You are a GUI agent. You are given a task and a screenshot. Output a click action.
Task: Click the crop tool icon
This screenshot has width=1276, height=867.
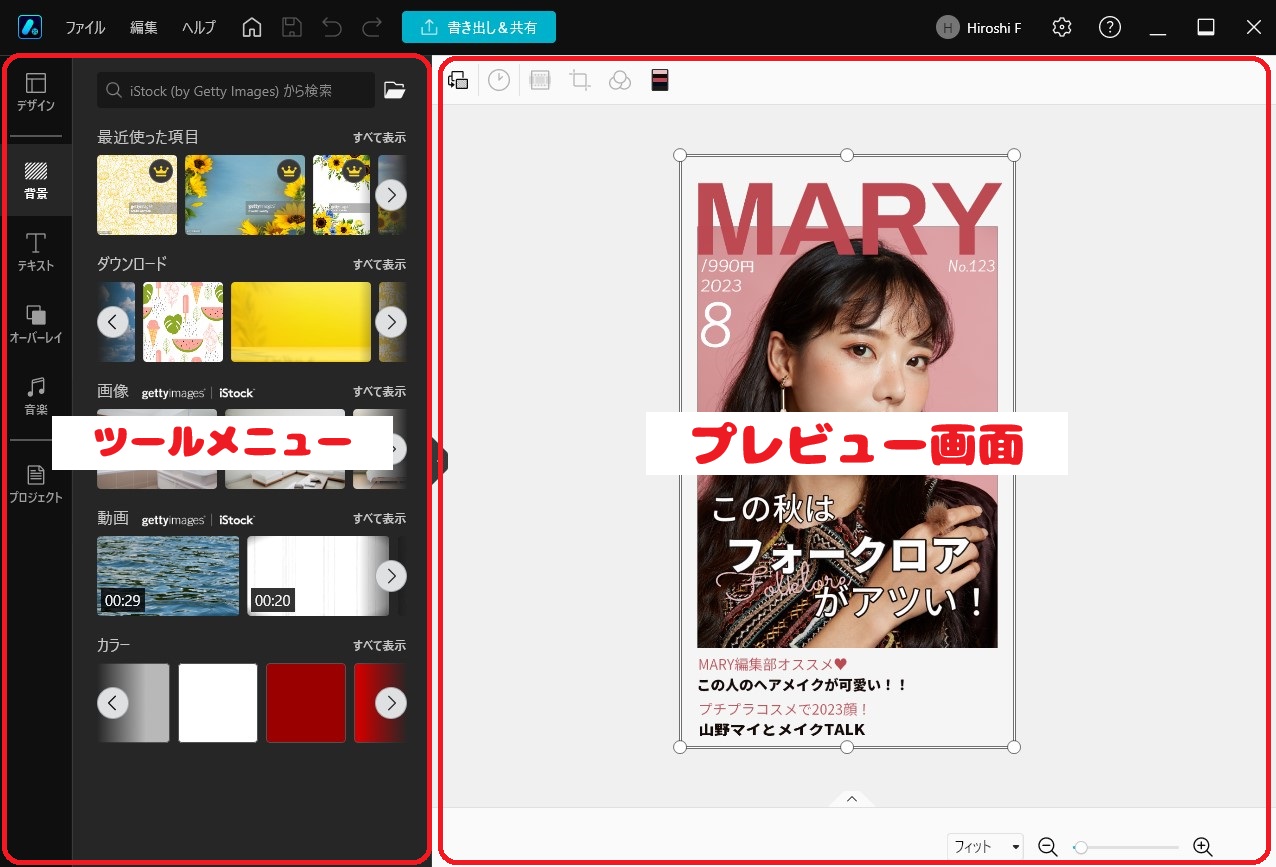tap(580, 81)
